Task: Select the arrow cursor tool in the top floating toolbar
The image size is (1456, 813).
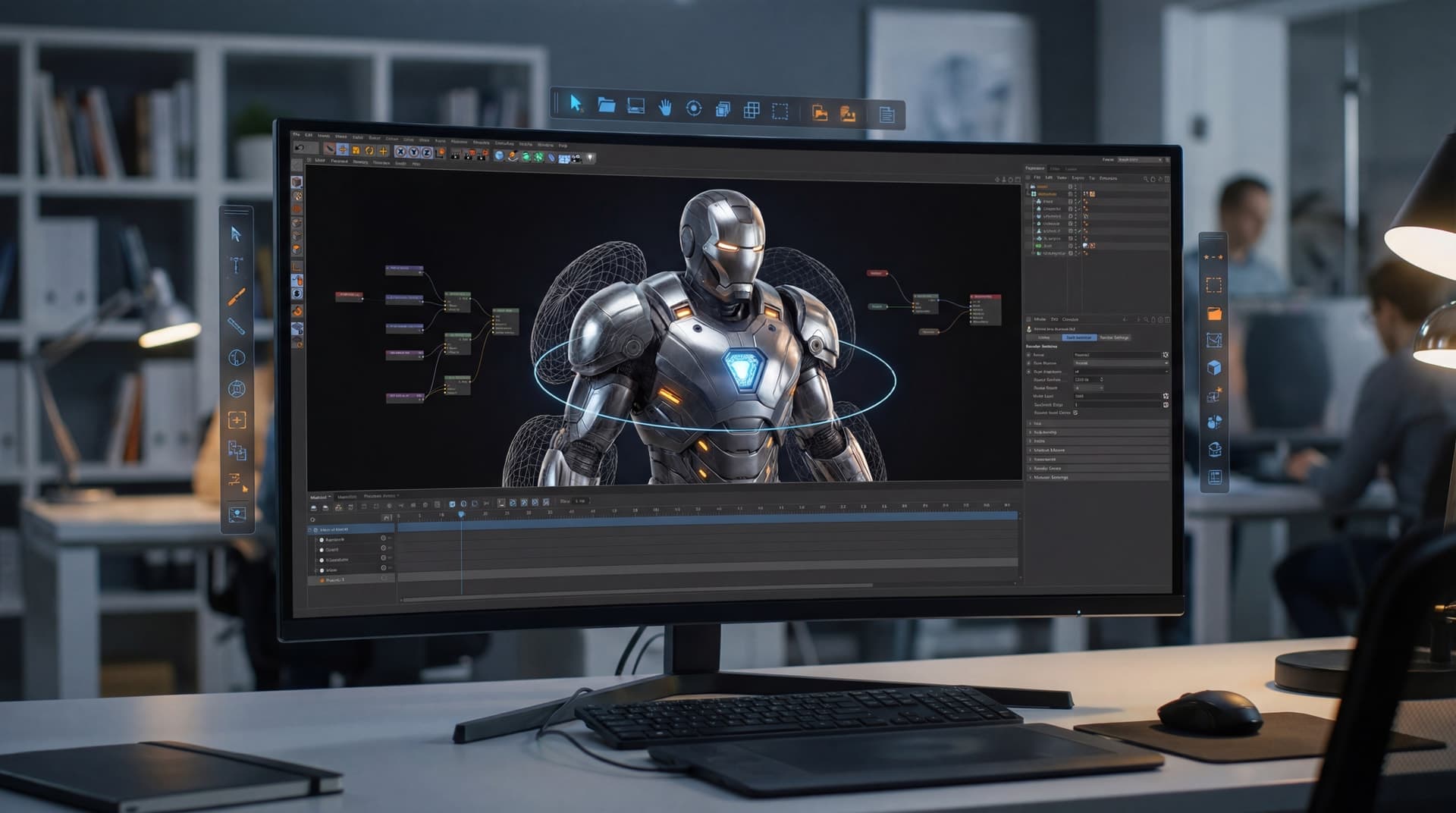Action: coord(576,104)
